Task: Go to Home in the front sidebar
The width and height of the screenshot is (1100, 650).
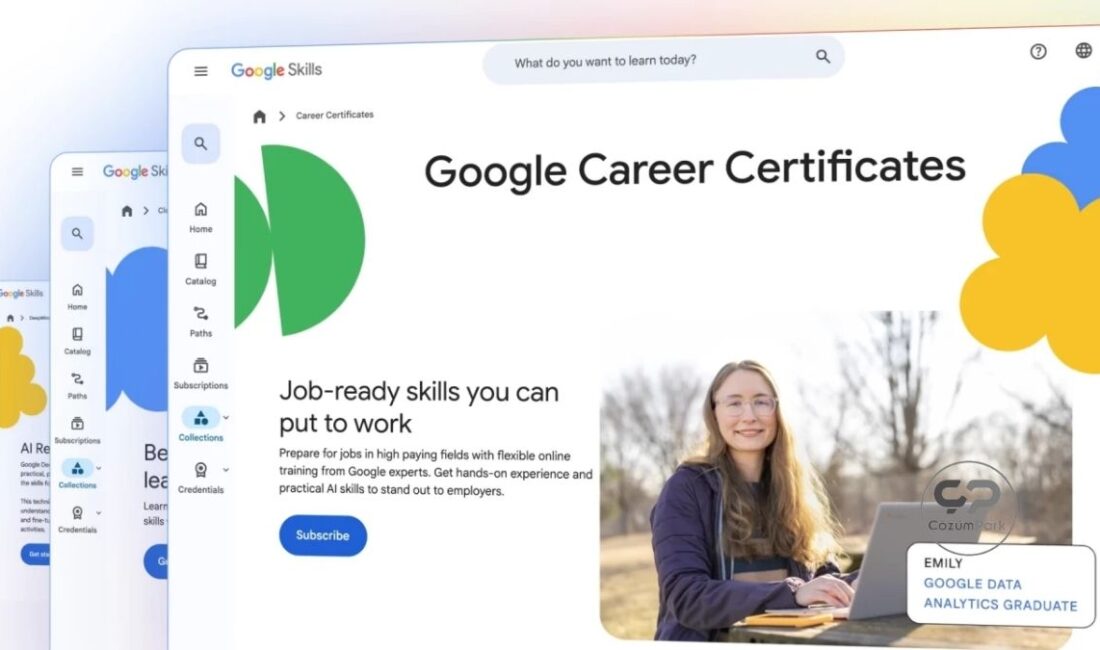Action: [x=201, y=217]
